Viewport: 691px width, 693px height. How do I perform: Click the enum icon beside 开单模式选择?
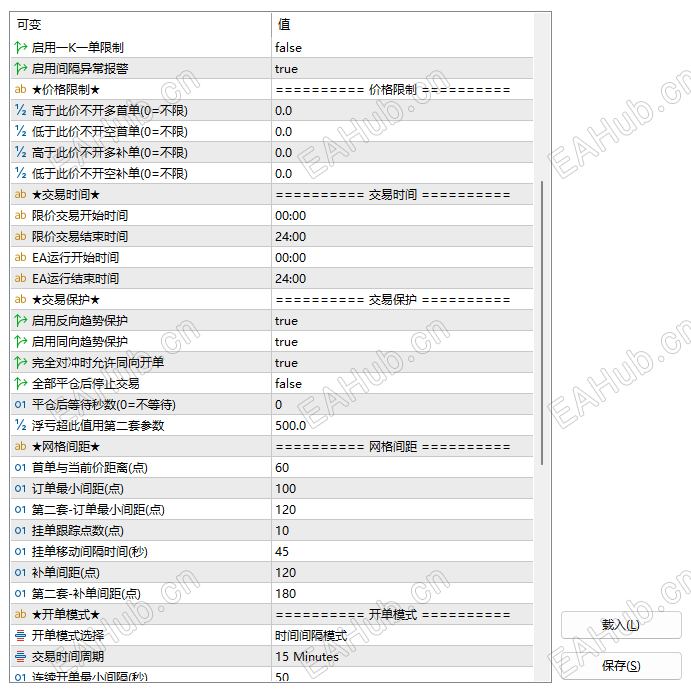pos(20,636)
